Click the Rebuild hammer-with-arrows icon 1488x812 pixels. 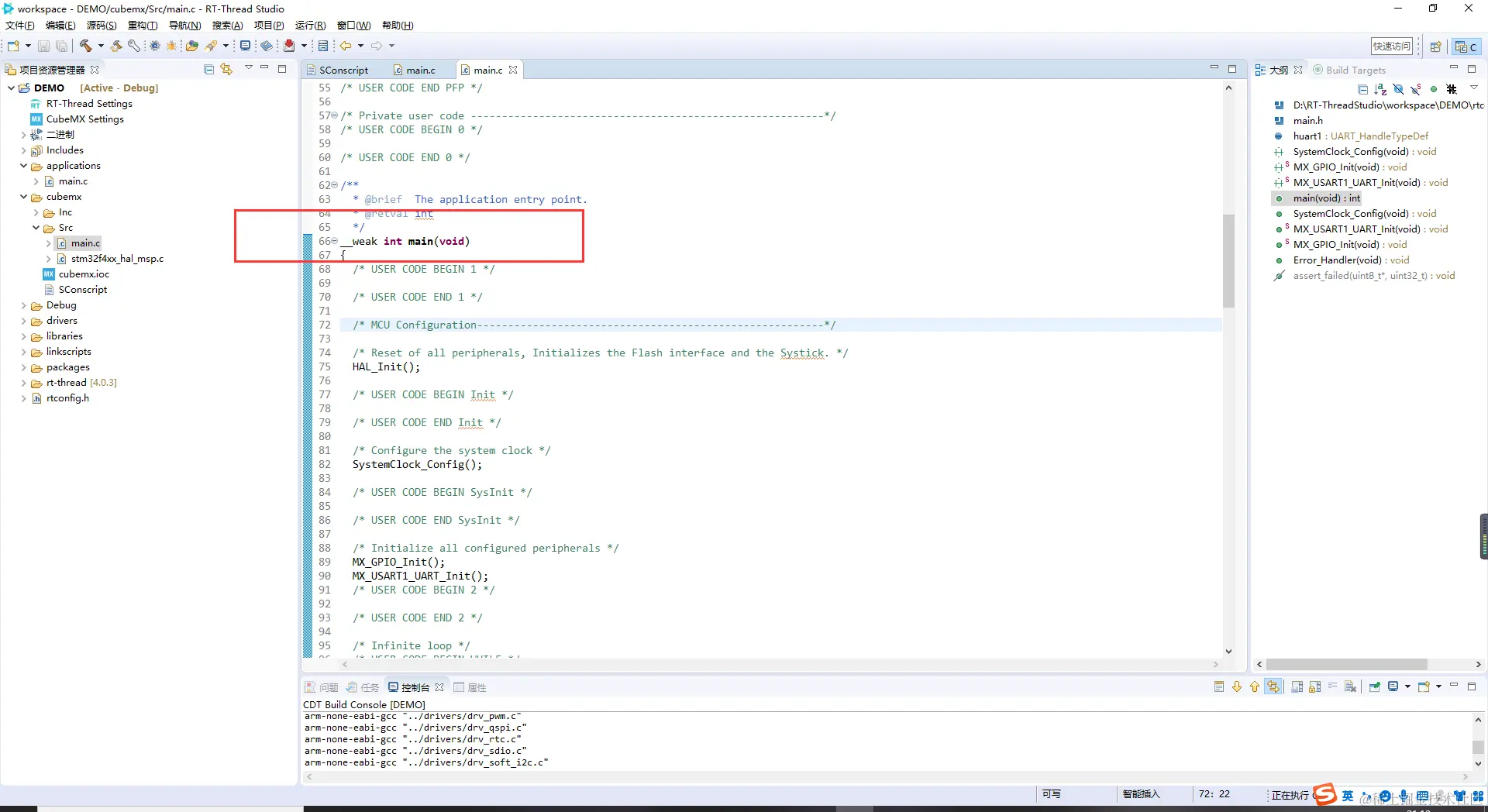(116, 46)
